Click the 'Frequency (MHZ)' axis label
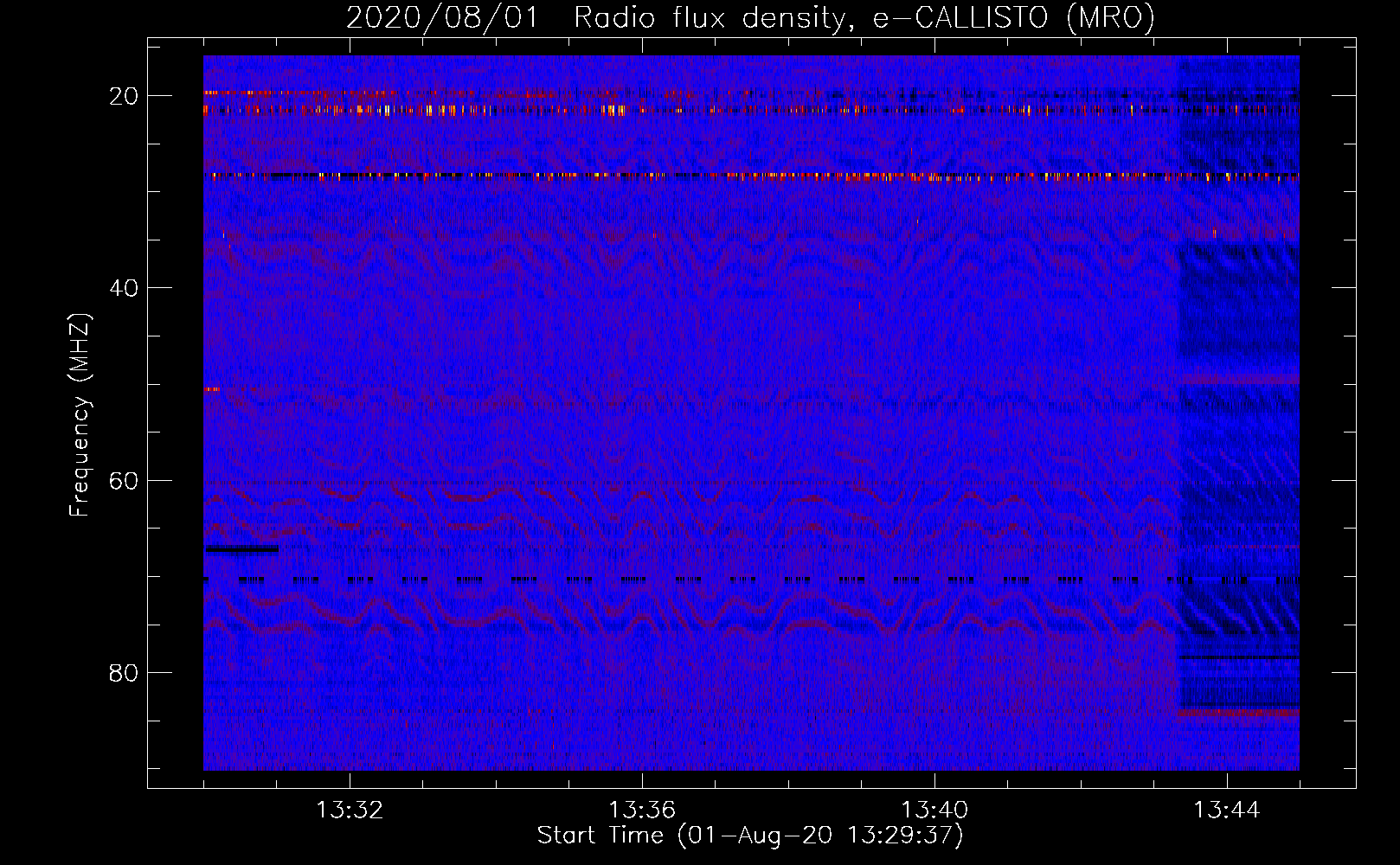The height and width of the screenshot is (865, 1400). 80,414
